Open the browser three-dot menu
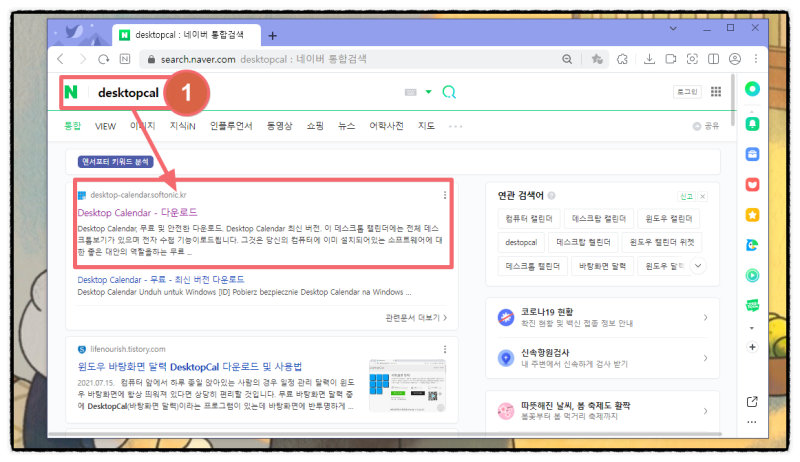The height and width of the screenshot is (462, 800). (x=756, y=59)
